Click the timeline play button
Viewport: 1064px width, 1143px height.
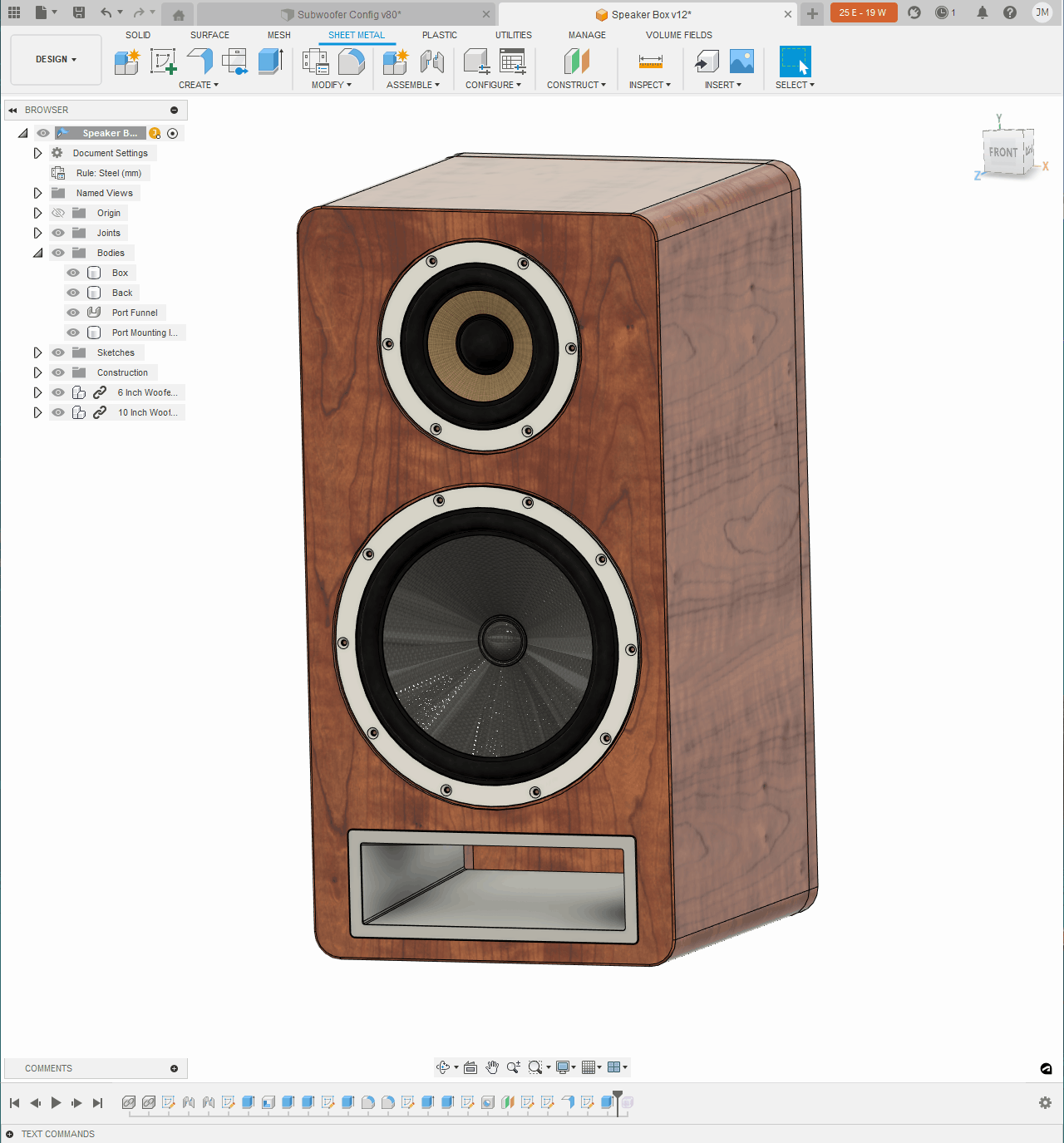click(56, 1102)
